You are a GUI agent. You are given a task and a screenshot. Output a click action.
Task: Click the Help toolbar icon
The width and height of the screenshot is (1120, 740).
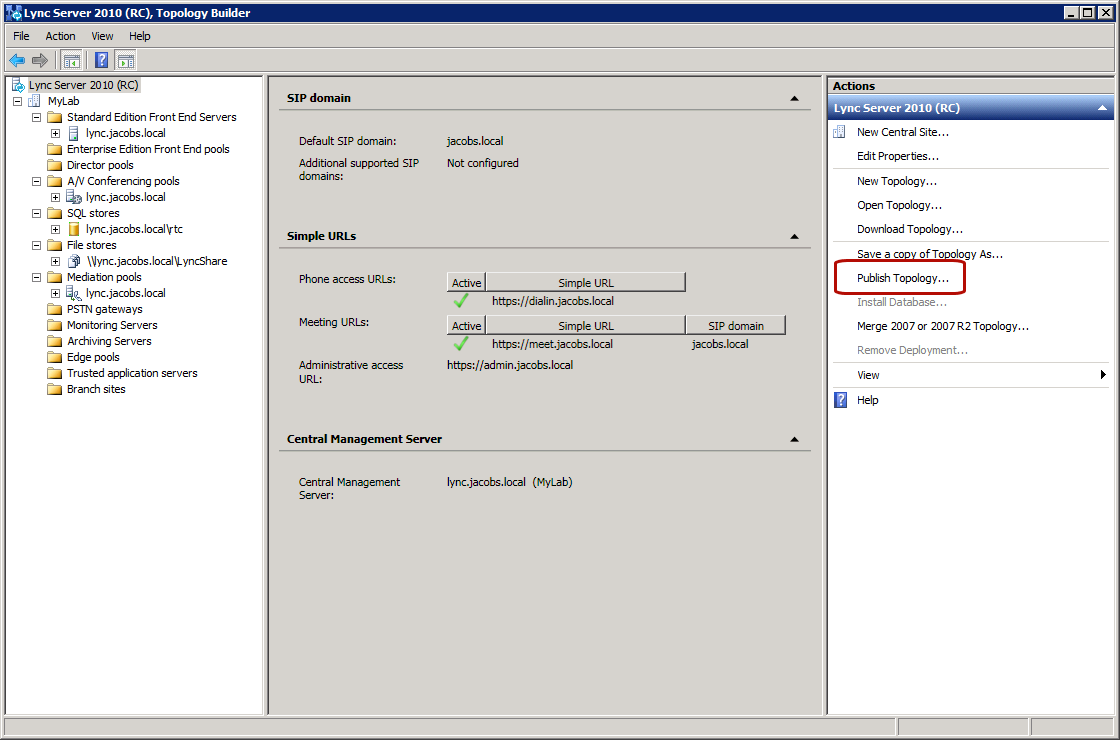coord(101,61)
